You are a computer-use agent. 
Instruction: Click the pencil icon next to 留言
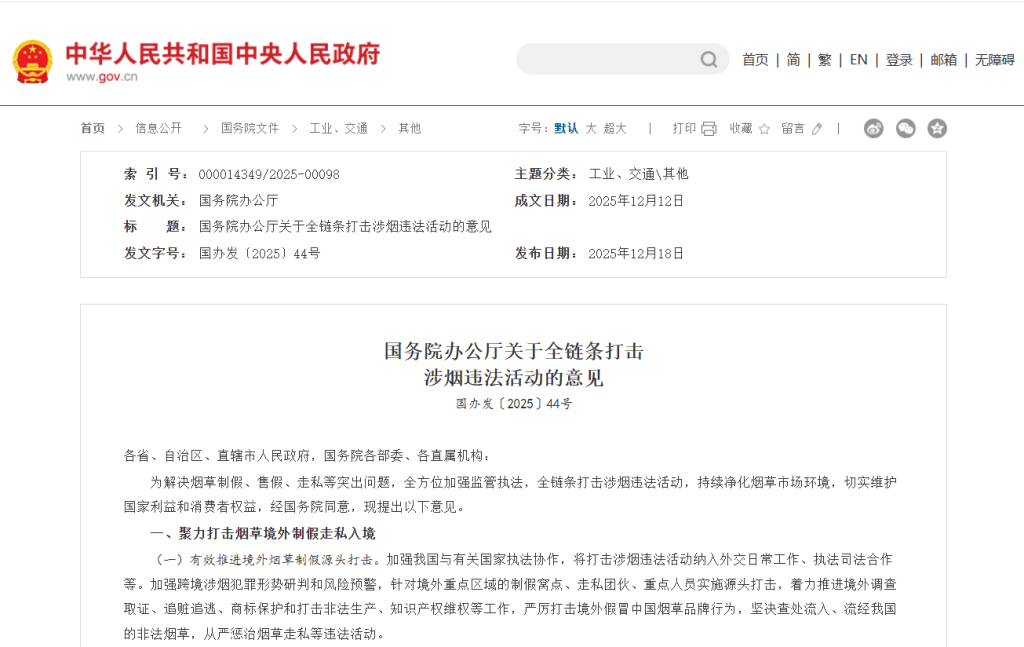tap(817, 129)
